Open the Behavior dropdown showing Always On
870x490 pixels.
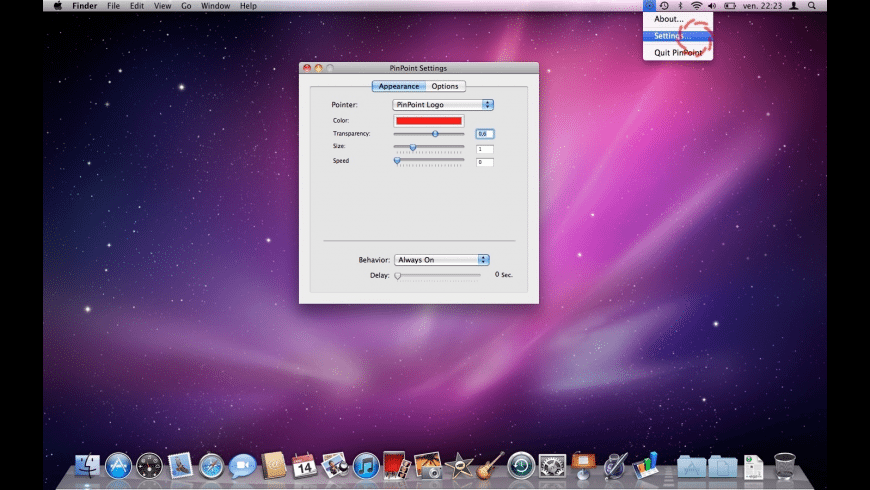[442, 260]
